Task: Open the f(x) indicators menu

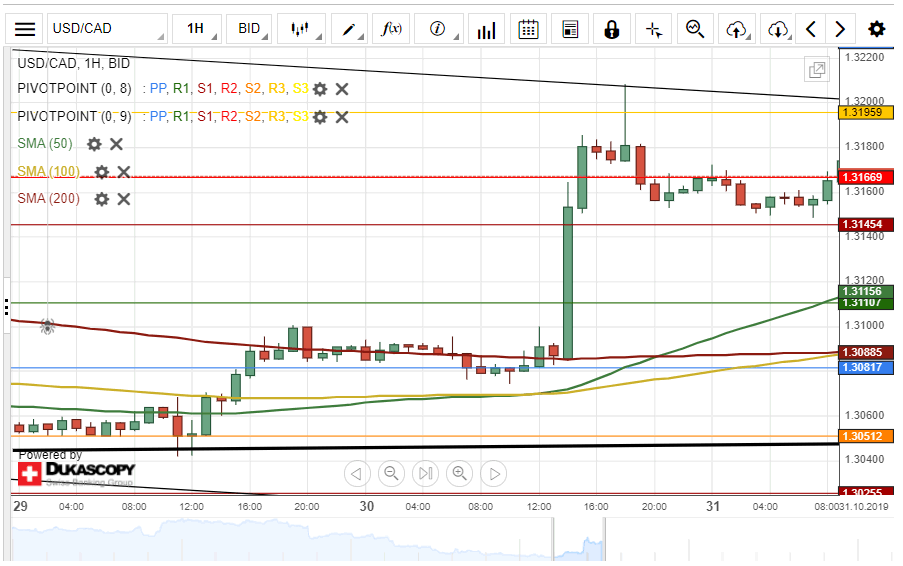Action: [x=392, y=29]
